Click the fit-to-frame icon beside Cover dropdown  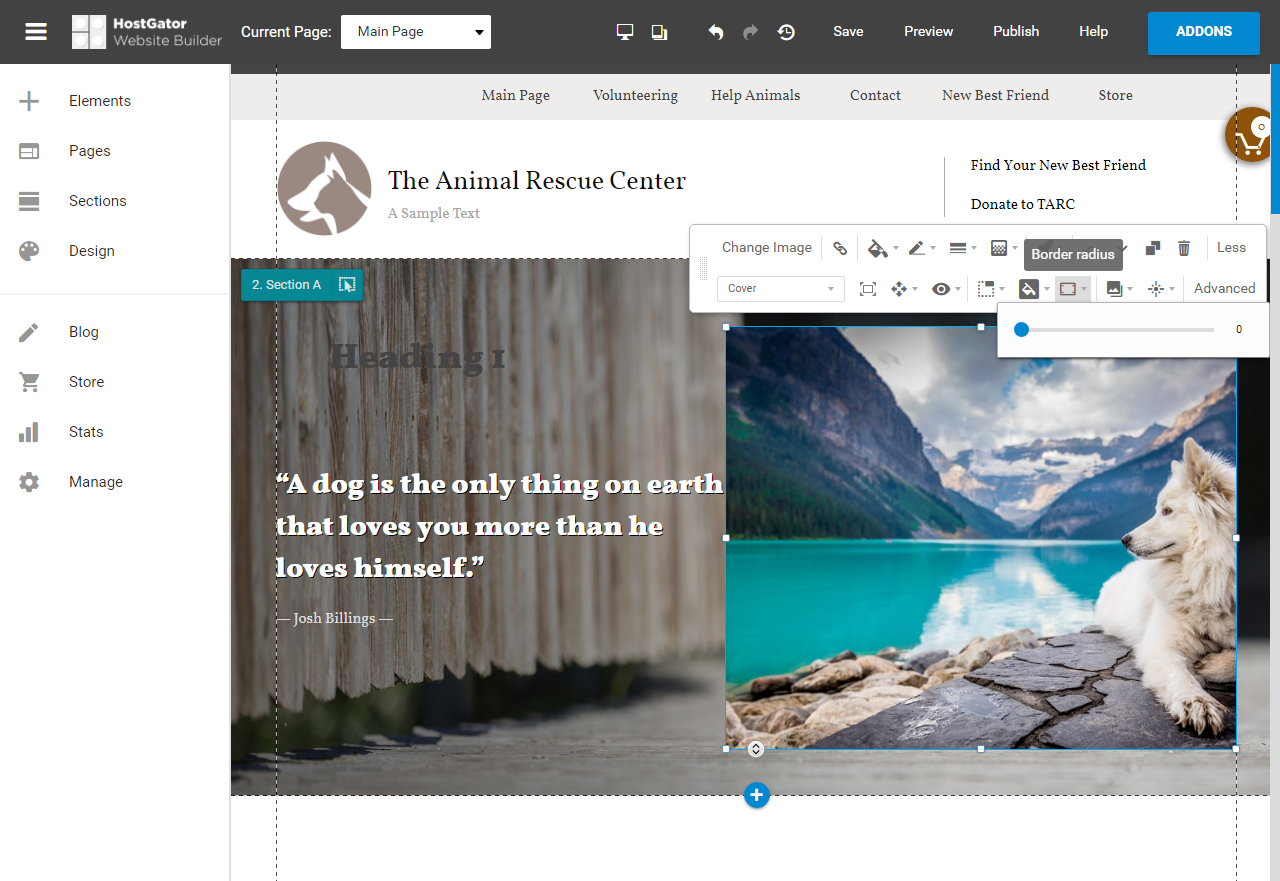click(x=868, y=289)
